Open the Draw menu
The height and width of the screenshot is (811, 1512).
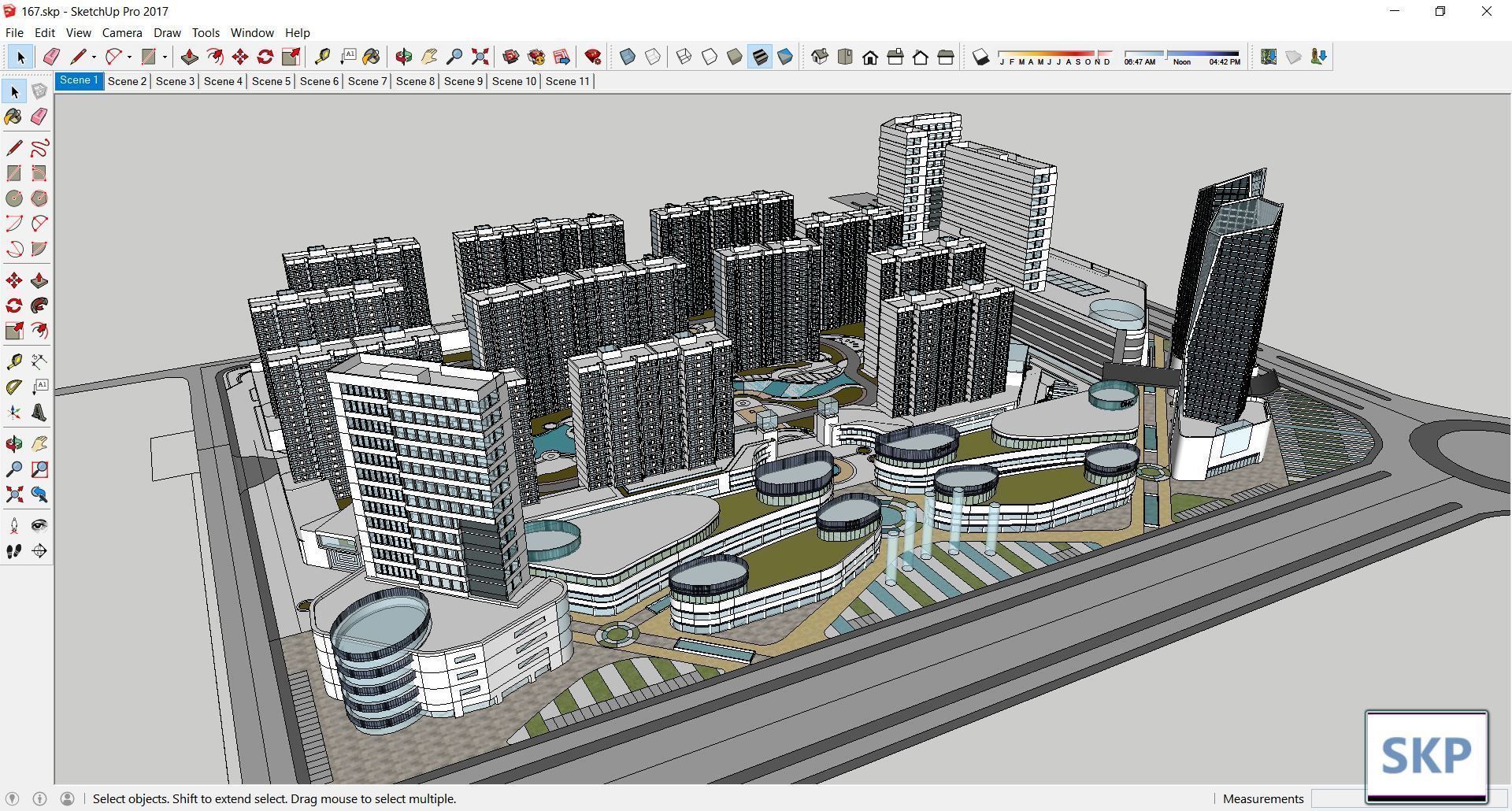click(167, 32)
